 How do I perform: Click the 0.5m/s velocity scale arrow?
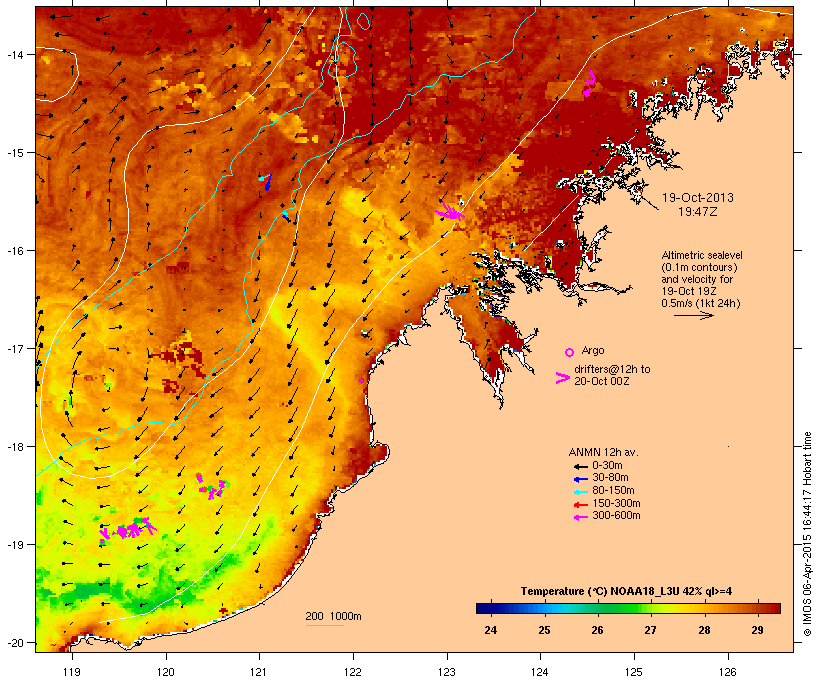[693, 315]
